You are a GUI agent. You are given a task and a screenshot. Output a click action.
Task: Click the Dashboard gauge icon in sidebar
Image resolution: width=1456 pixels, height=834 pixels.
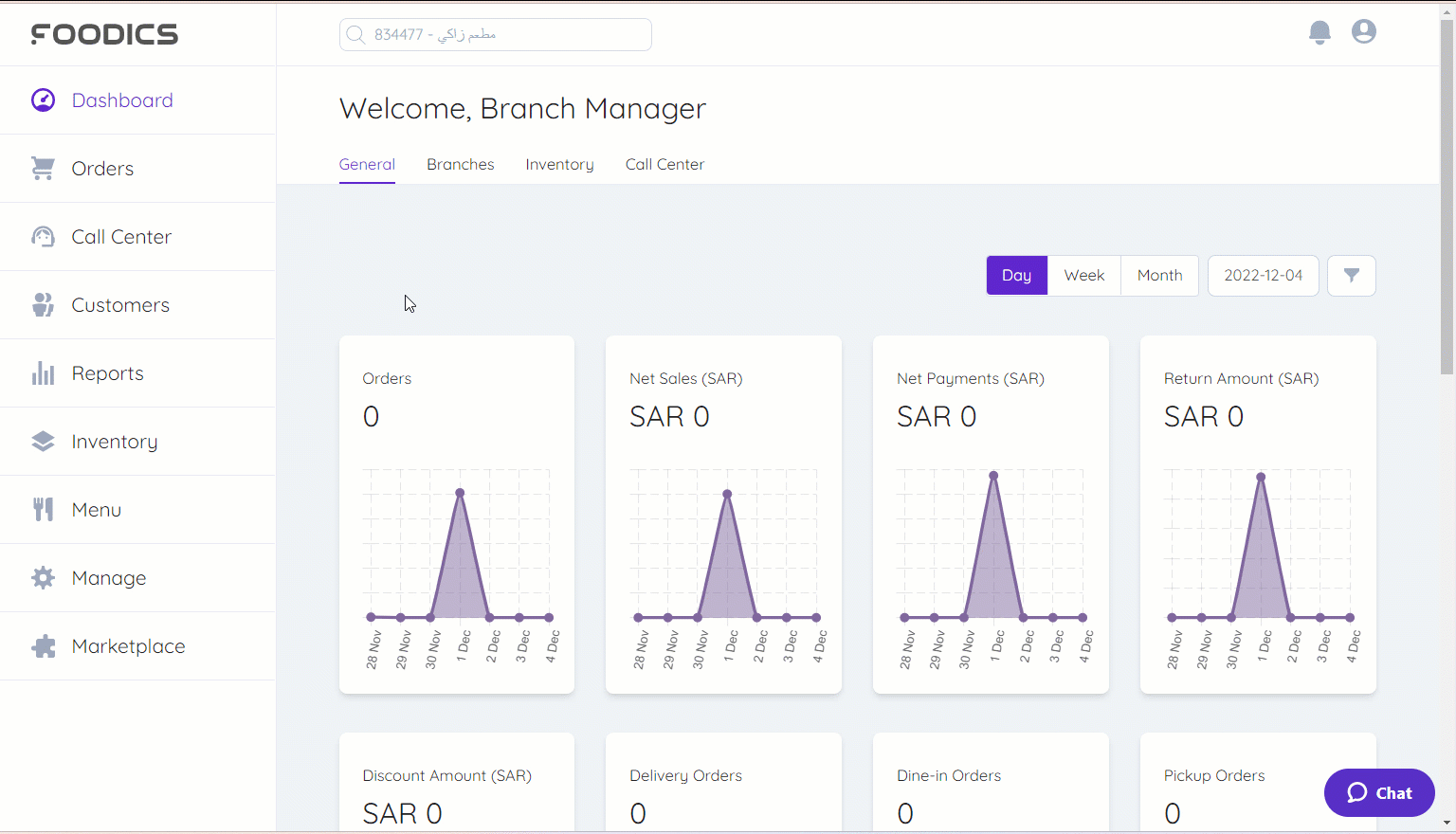[x=44, y=100]
